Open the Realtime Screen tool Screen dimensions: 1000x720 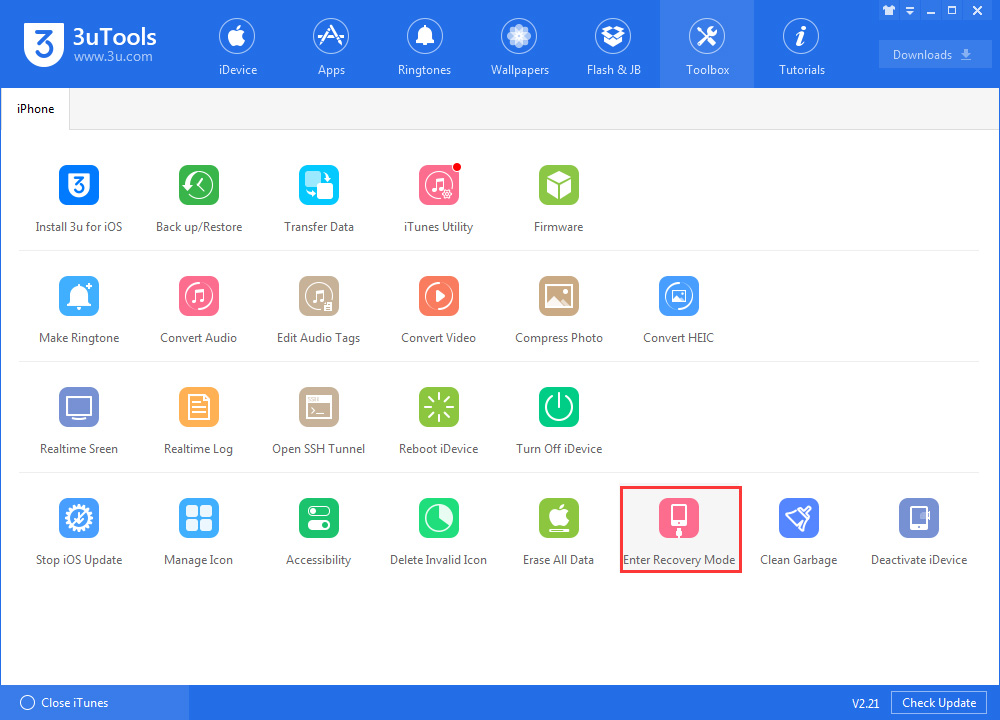point(79,419)
